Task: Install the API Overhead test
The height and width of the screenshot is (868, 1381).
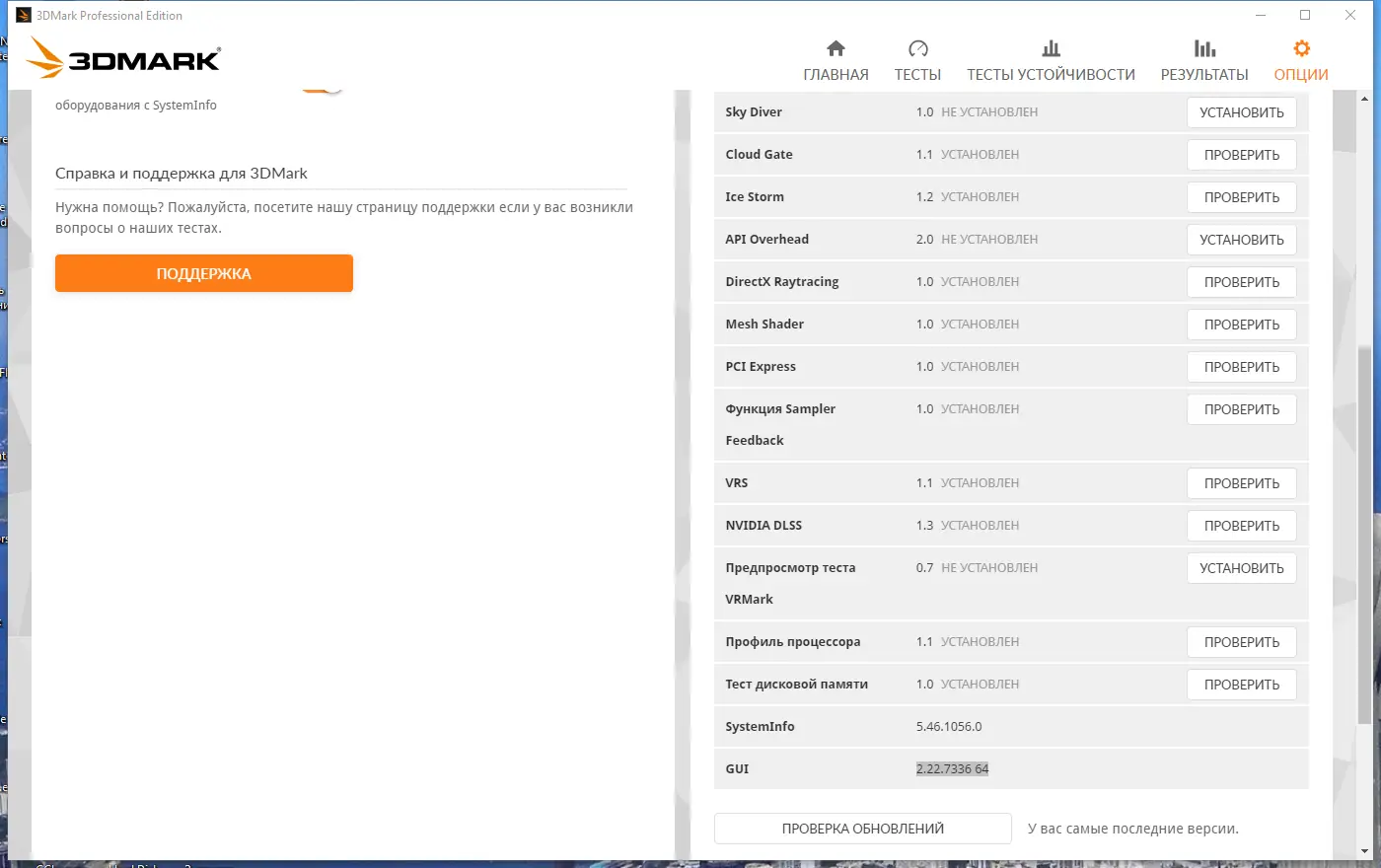Action: point(1242,240)
